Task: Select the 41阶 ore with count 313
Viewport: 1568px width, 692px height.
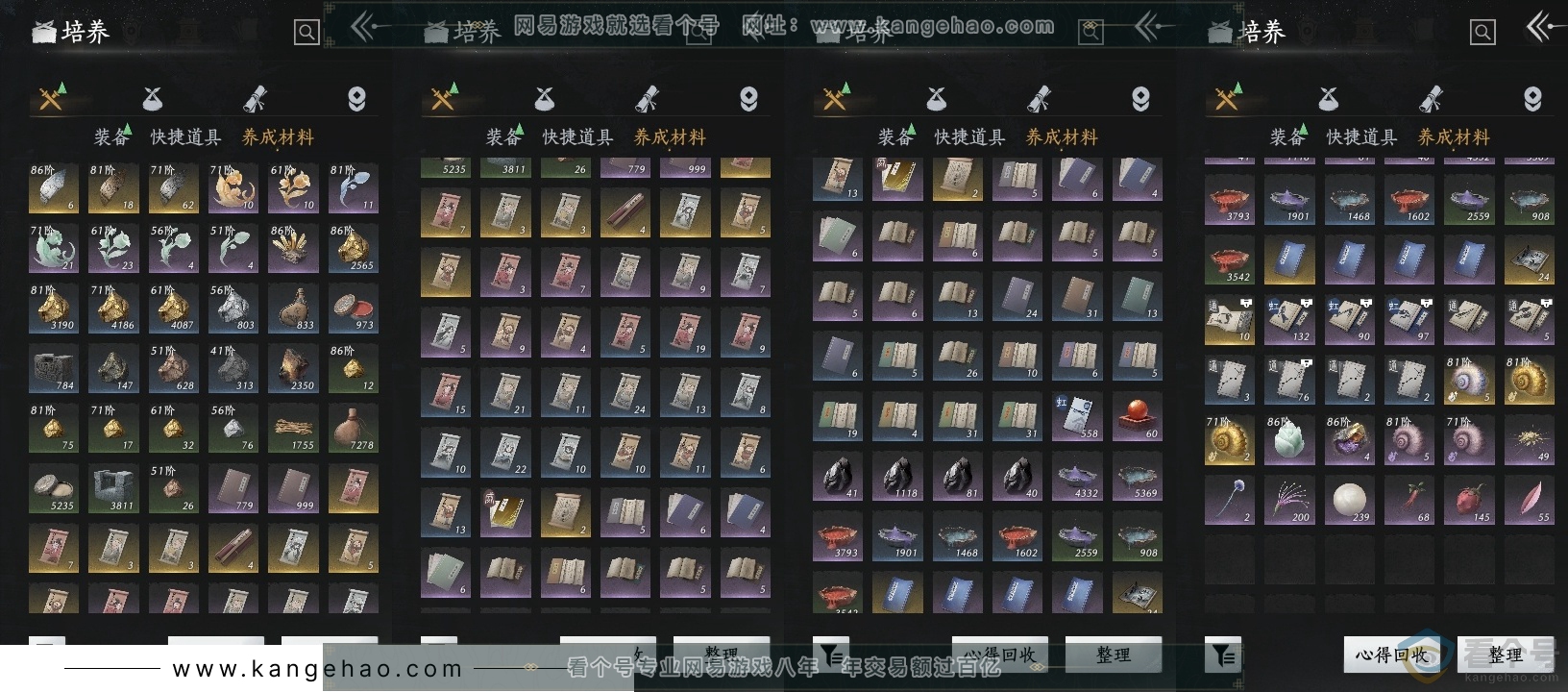Action: coord(233,368)
